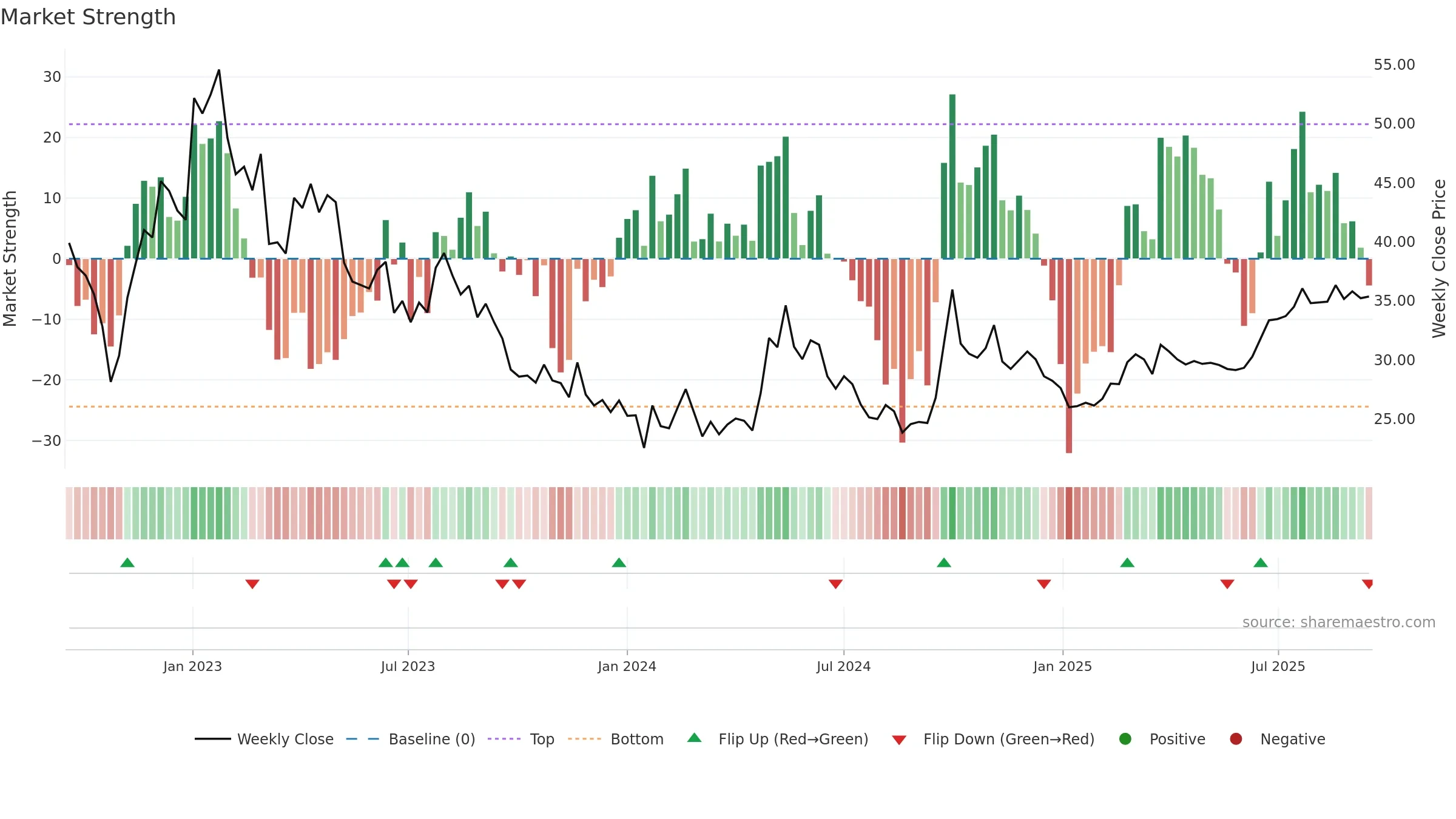Toggle the Top legend entry

521,739
